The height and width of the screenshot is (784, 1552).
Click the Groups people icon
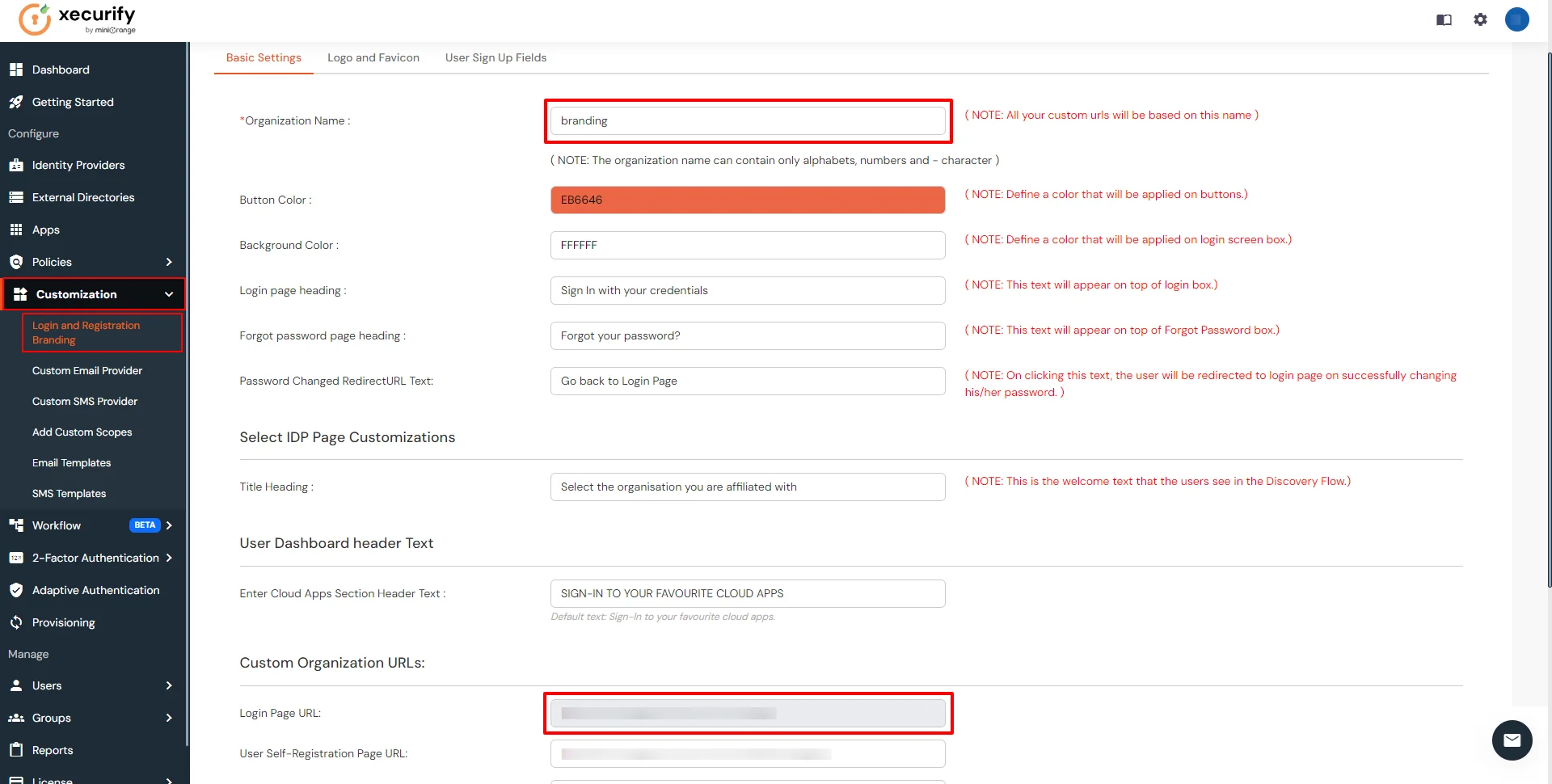click(16, 718)
